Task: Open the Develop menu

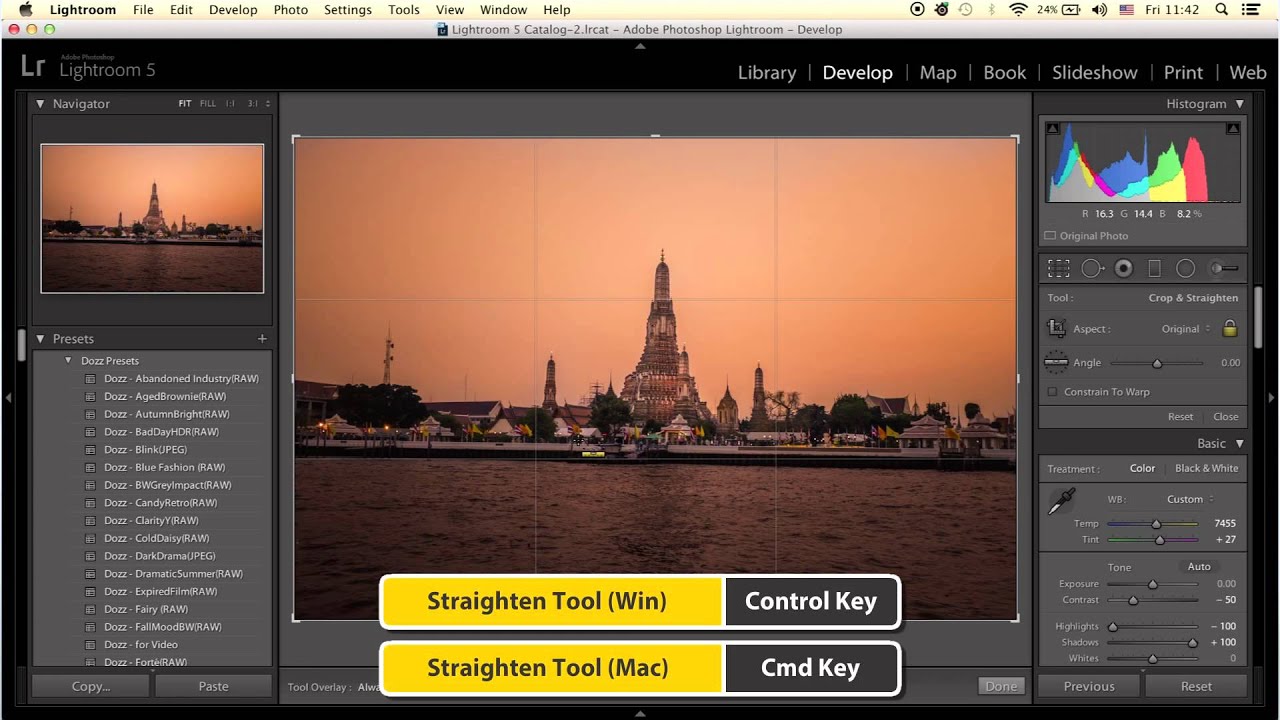Action: pos(233,10)
